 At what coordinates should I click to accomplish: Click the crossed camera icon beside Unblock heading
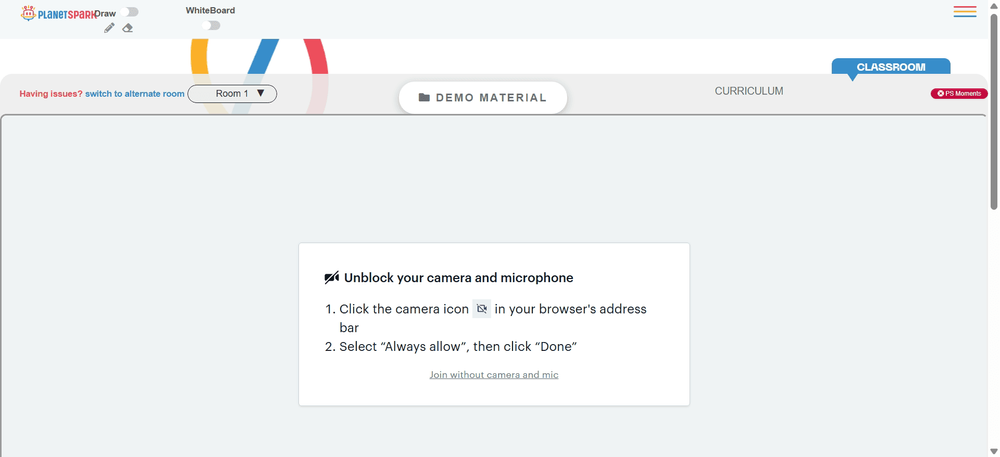click(x=332, y=278)
